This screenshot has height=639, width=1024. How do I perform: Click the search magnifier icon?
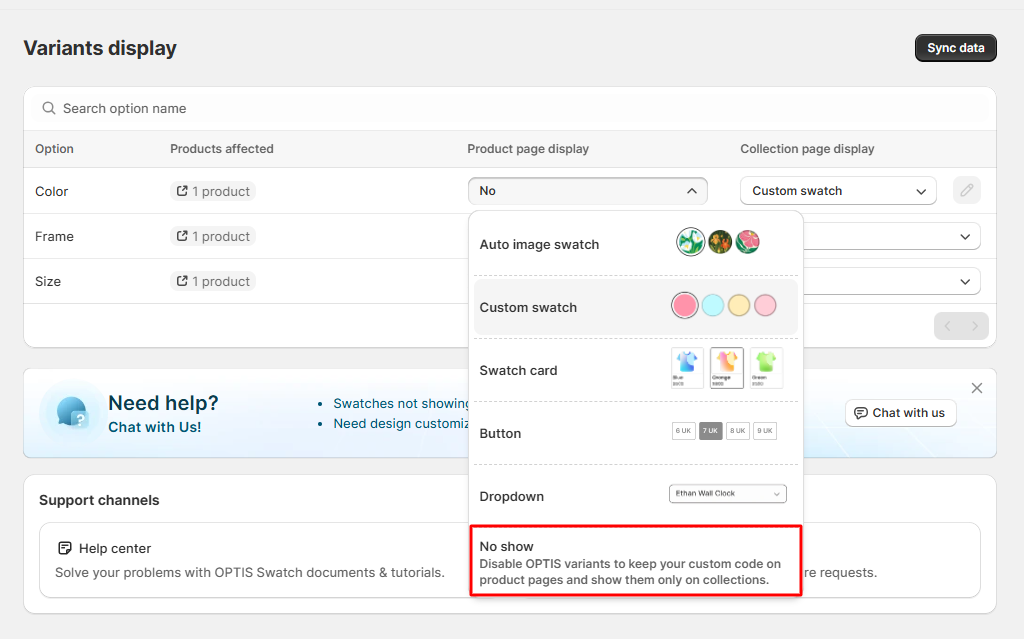point(49,108)
